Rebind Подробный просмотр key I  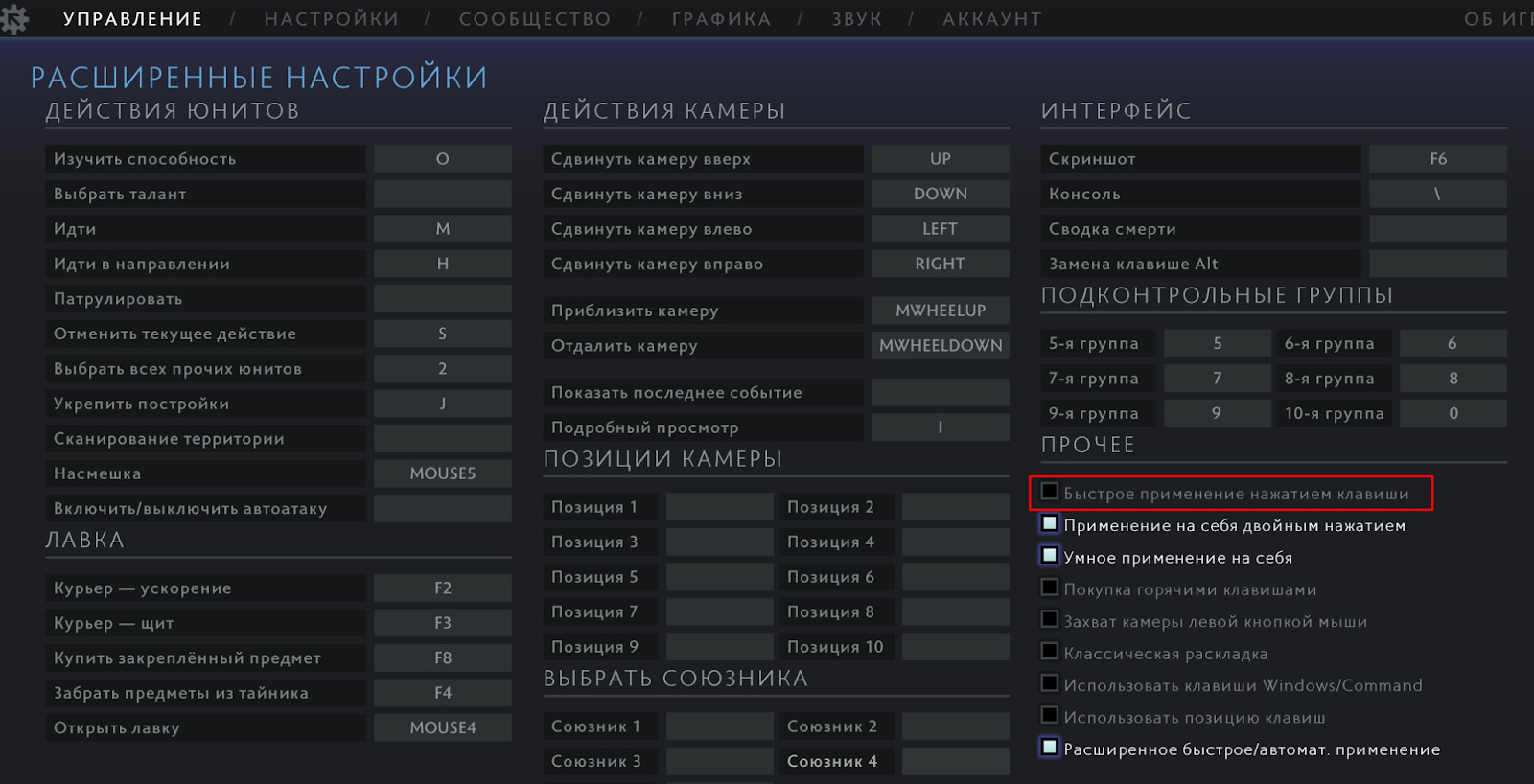[941, 427]
